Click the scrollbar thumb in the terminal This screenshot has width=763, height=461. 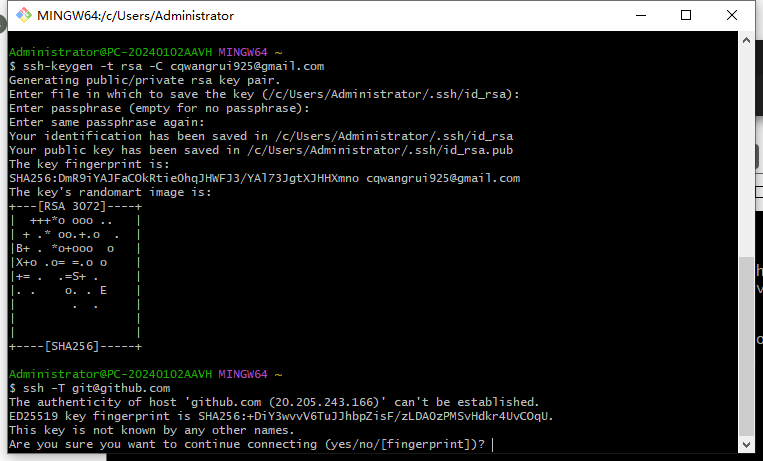click(745, 345)
